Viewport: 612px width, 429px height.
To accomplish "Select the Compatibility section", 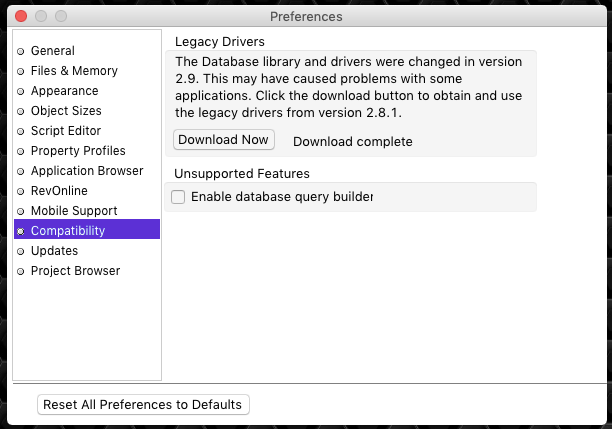I will coord(68,231).
